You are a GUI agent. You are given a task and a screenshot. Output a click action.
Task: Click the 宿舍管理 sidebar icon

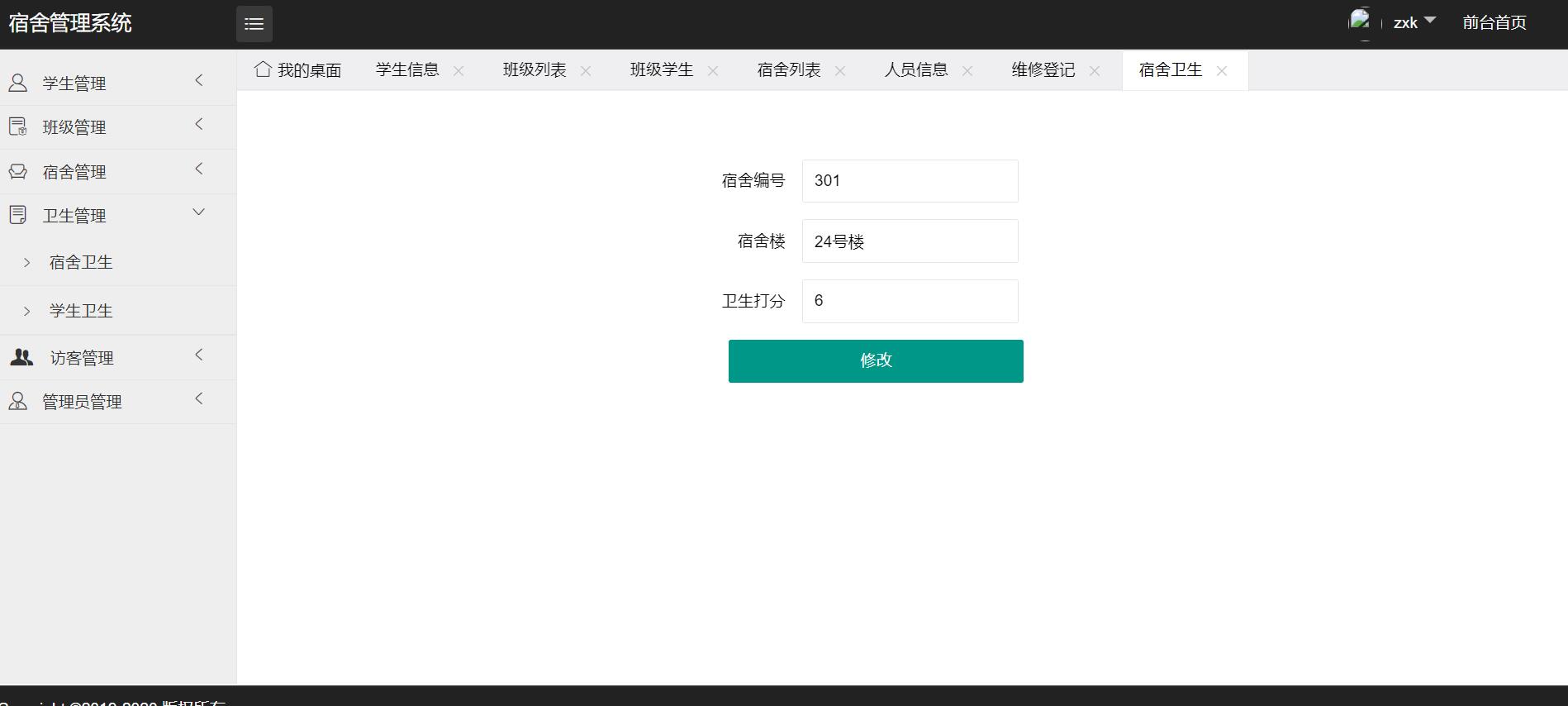click(x=18, y=171)
